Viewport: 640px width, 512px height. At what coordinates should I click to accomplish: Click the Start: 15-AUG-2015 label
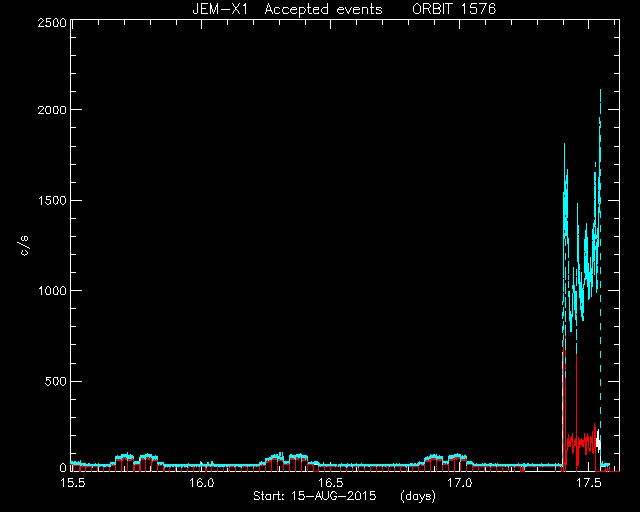[x=315, y=496]
